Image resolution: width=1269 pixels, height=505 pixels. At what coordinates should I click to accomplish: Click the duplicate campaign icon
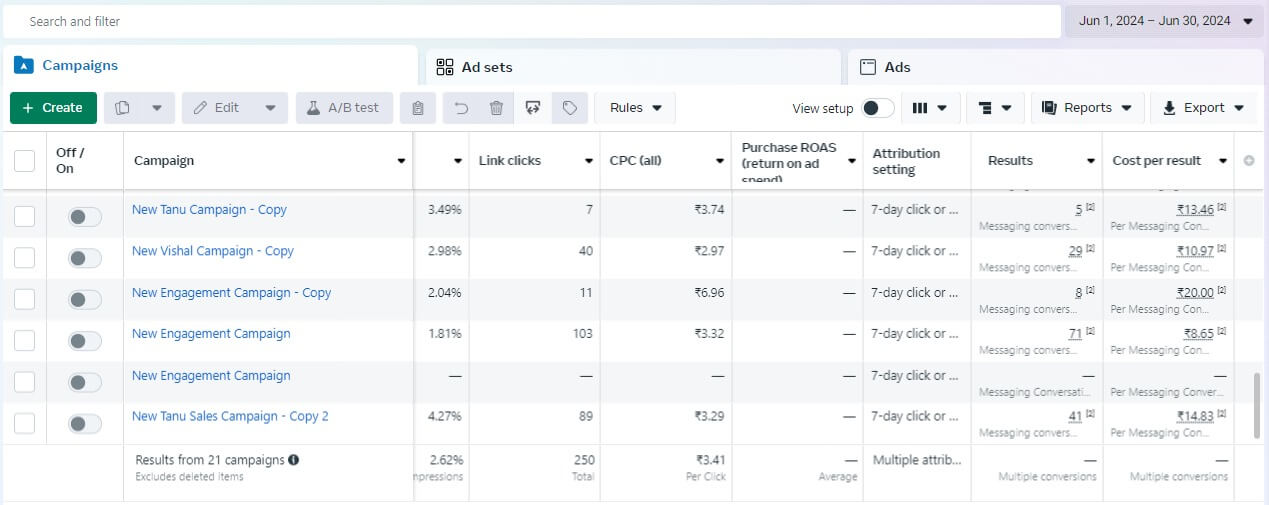coord(123,108)
